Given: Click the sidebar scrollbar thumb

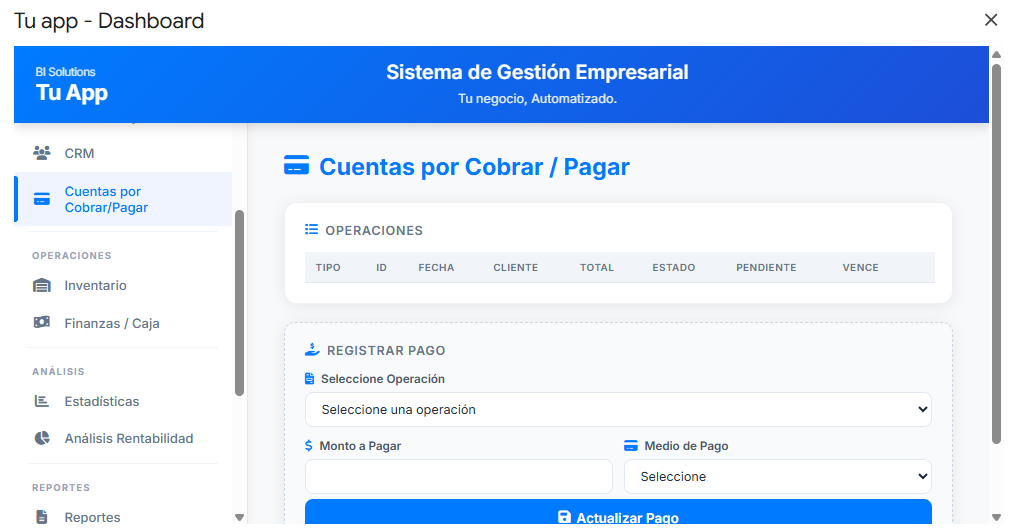Looking at the screenshot, I should pyautogui.click(x=239, y=302).
